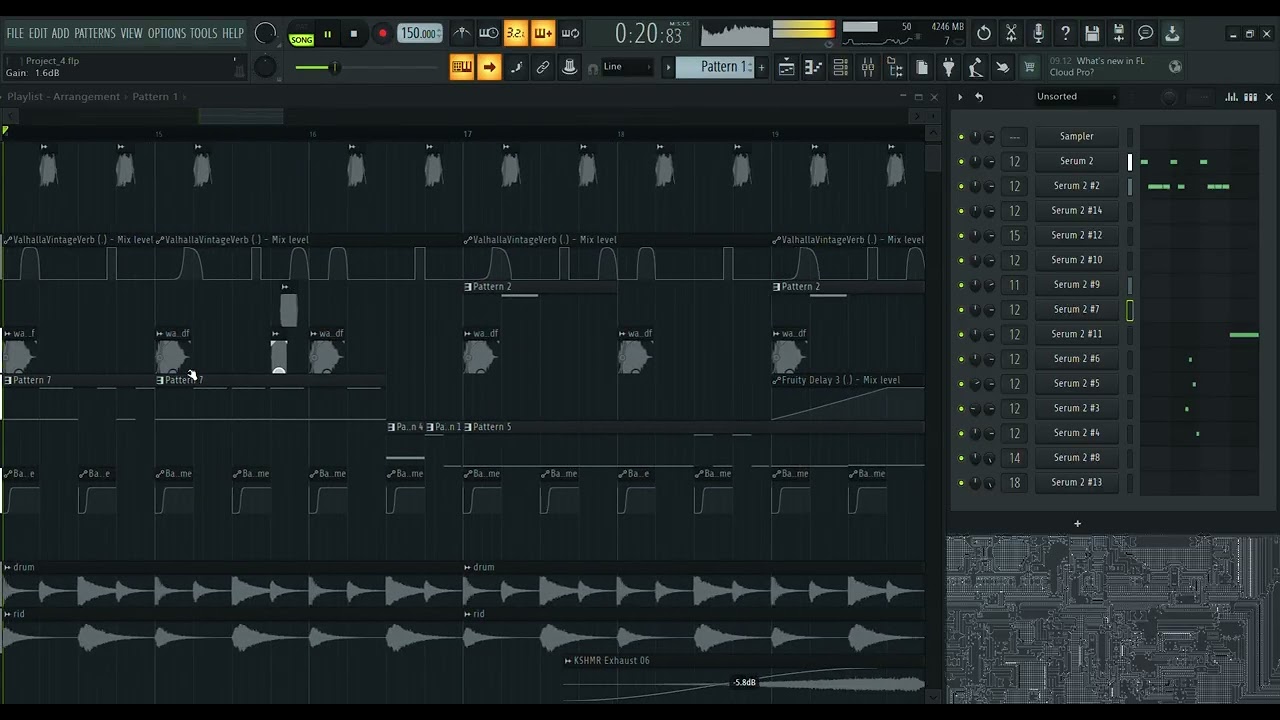Open the question mark help icon
The width and height of the screenshot is (1280, 720).
click(1065, 33)
